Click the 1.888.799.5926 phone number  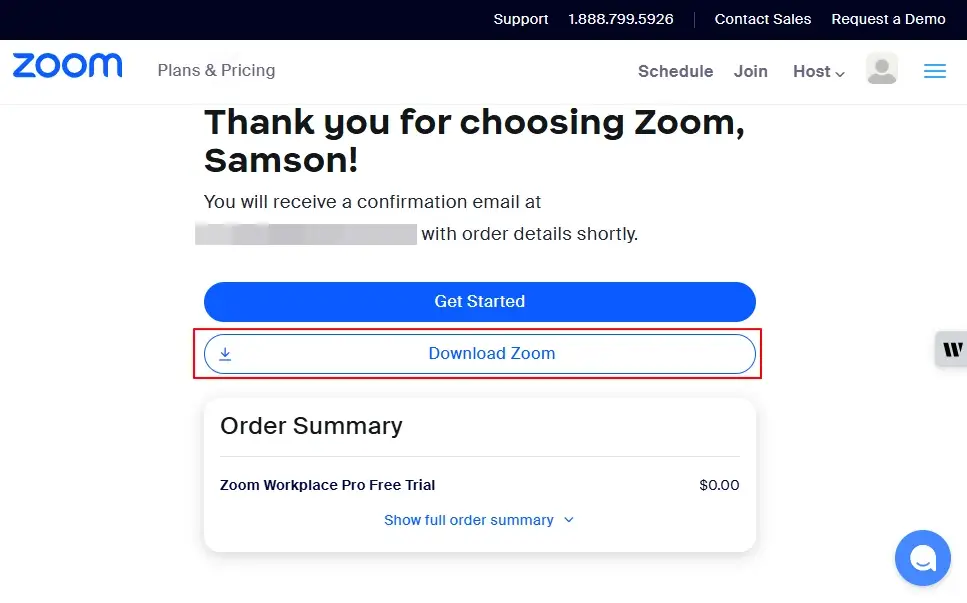(x=621, y=19)
